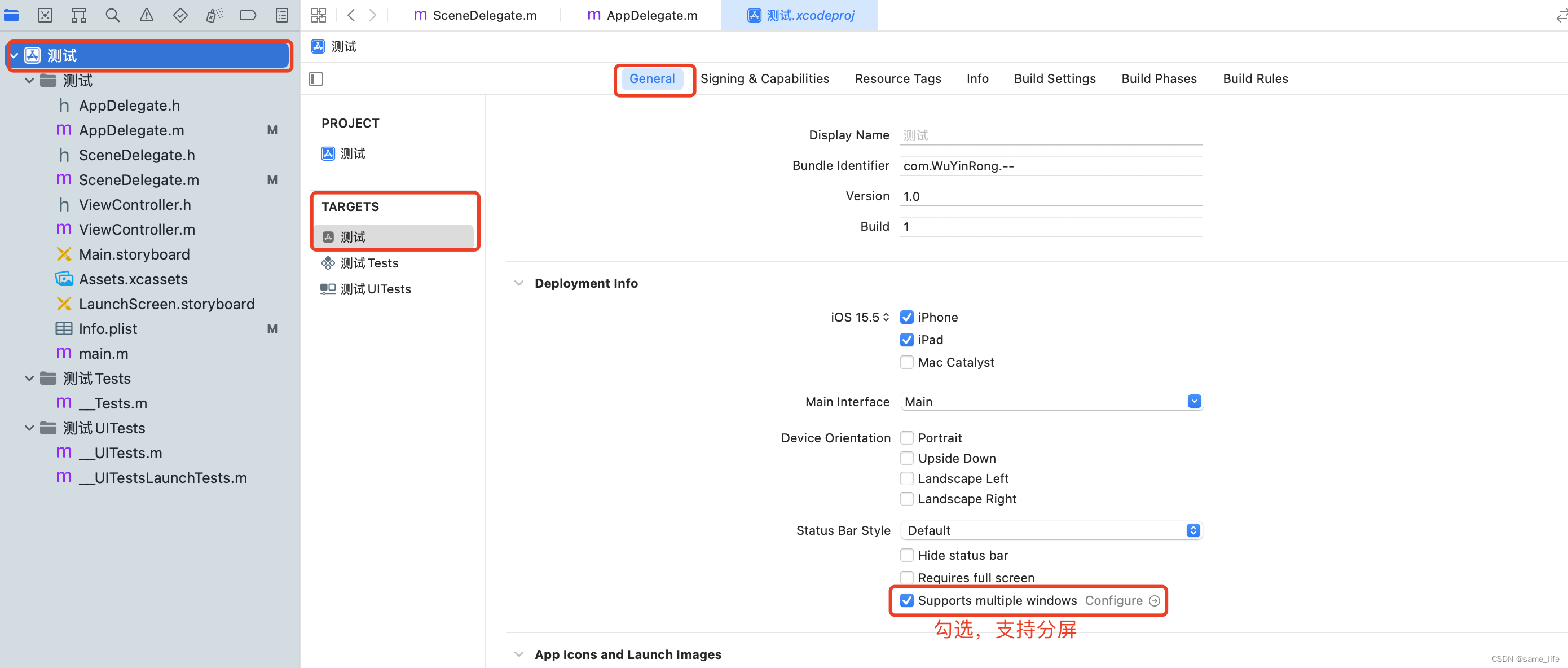Select the 测试 target in TARGETS list
1568x668 pixels.
393,236
